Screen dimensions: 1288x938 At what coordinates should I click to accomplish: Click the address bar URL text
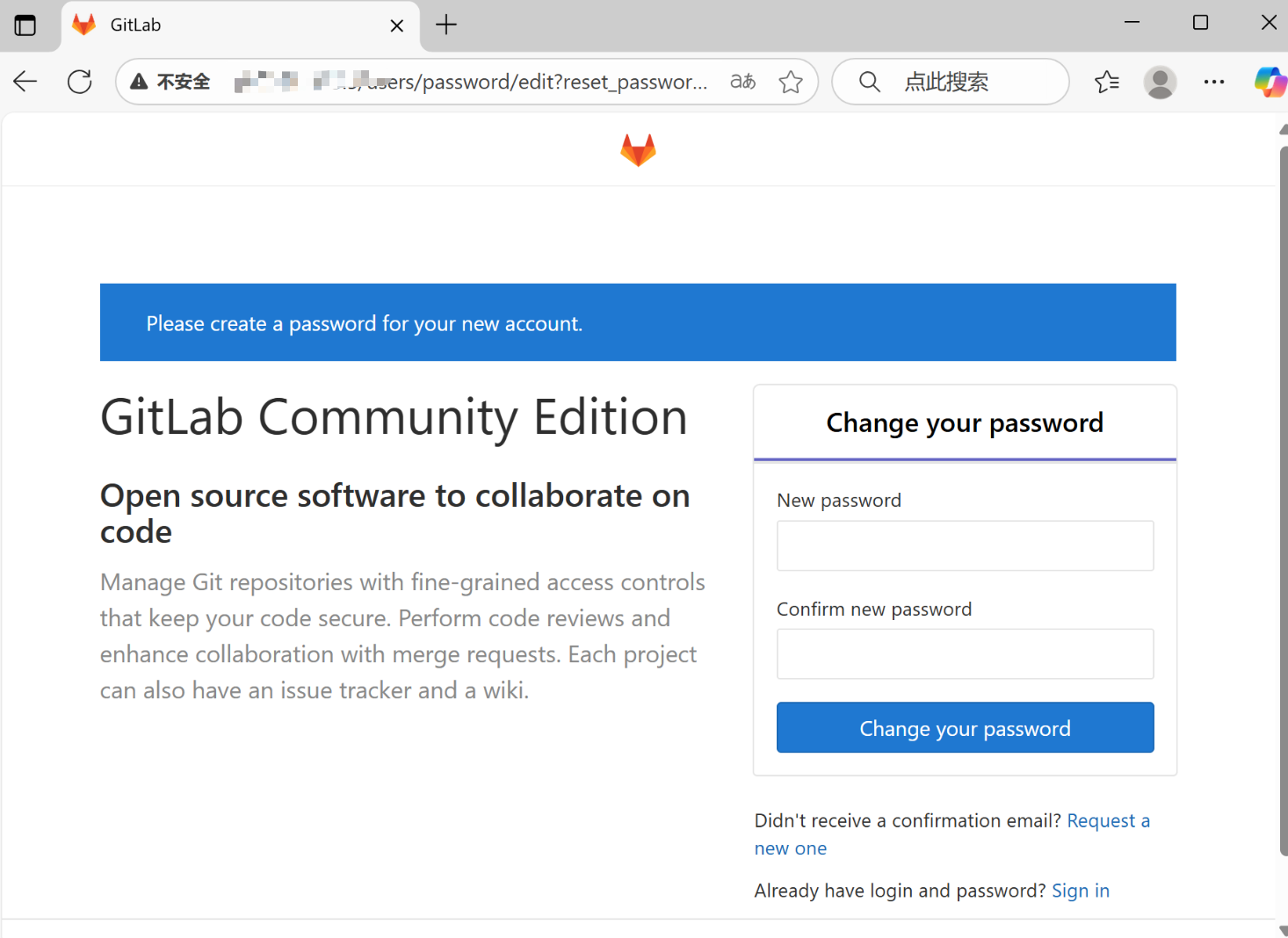[x=471, y=82]
